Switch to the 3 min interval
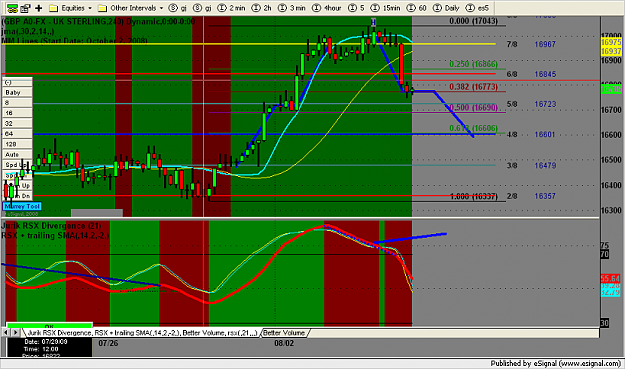The height and width of the screenshot is (369, 625). tap(292, 8)
